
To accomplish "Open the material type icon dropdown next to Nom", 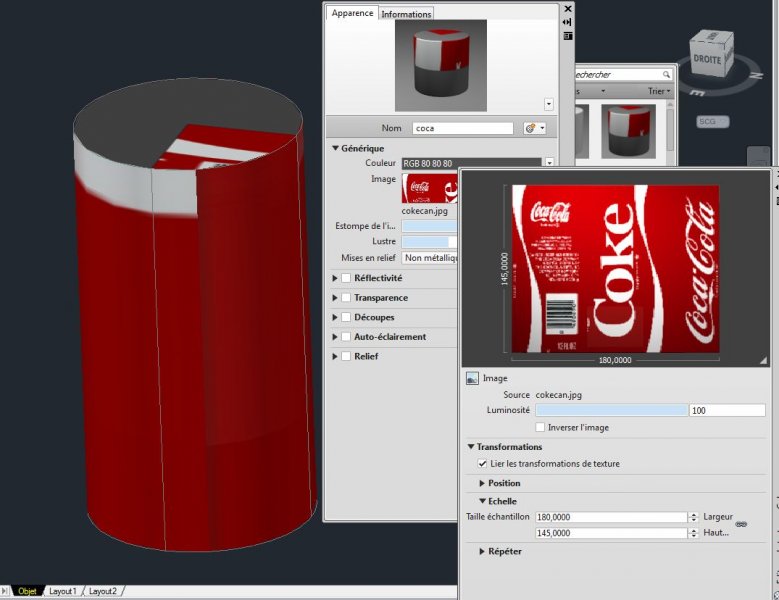I will (535, 128).
